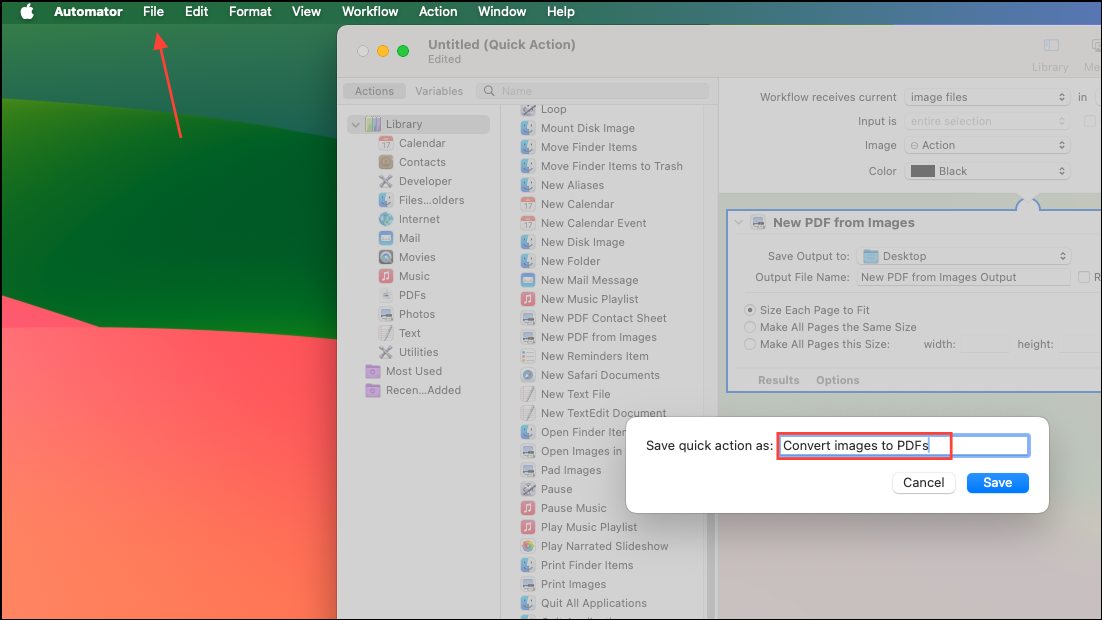Toggle the Library toolbar button
This screenshot has width=1102, height=620.
coord(1051,54)
